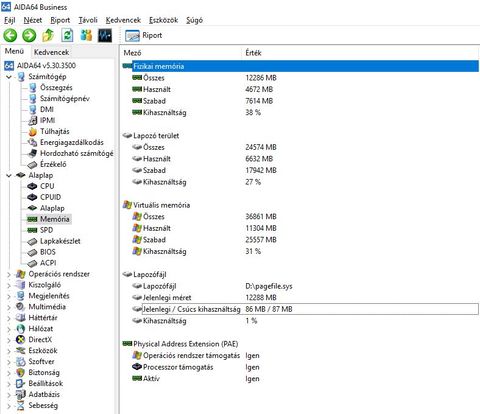Screen dimensions: 480x414
Task: Open the Súgó menu
Action: [x=194, y=20]
